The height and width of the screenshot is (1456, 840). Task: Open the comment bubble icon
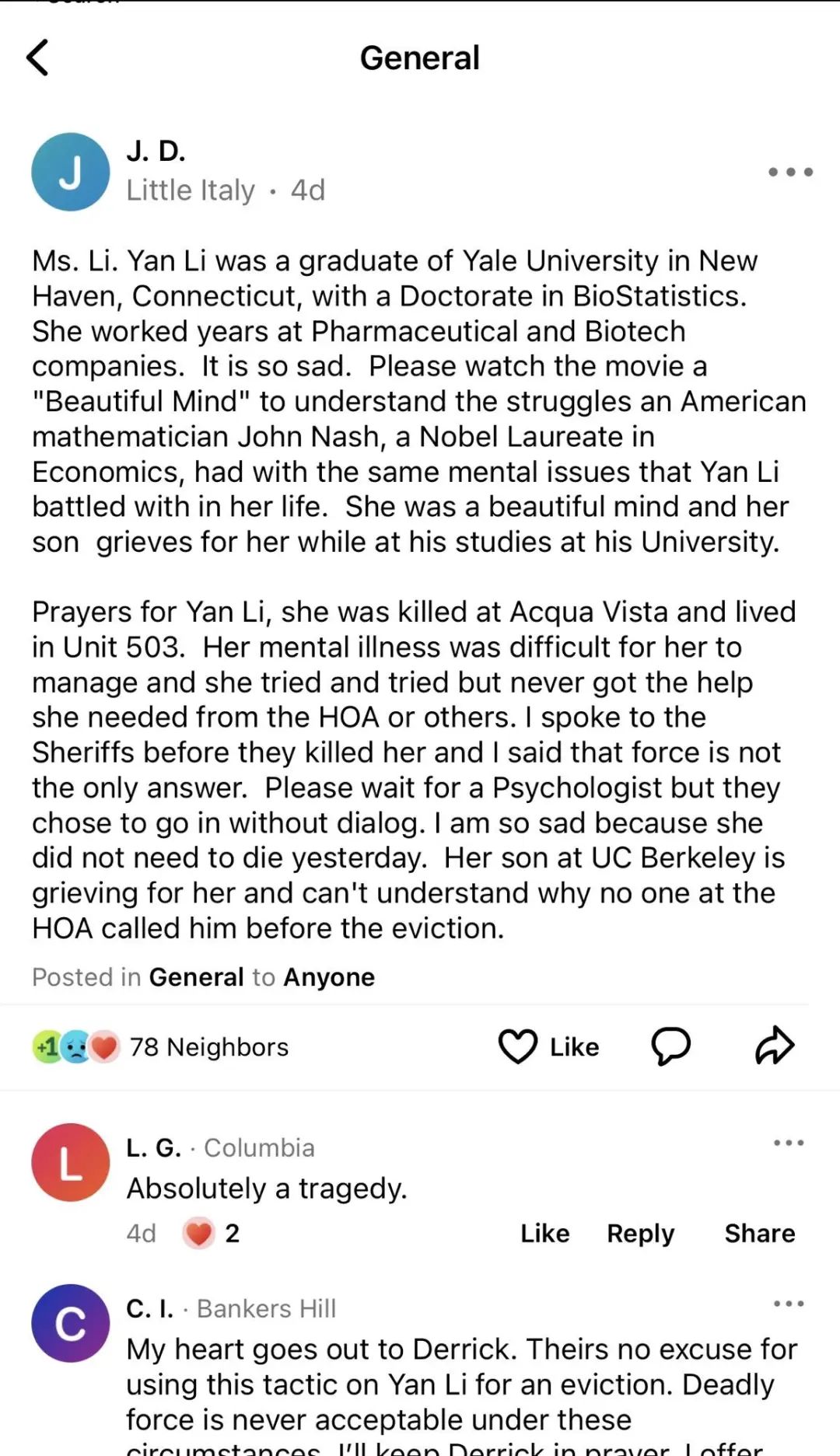click(x=670, y=1046)
